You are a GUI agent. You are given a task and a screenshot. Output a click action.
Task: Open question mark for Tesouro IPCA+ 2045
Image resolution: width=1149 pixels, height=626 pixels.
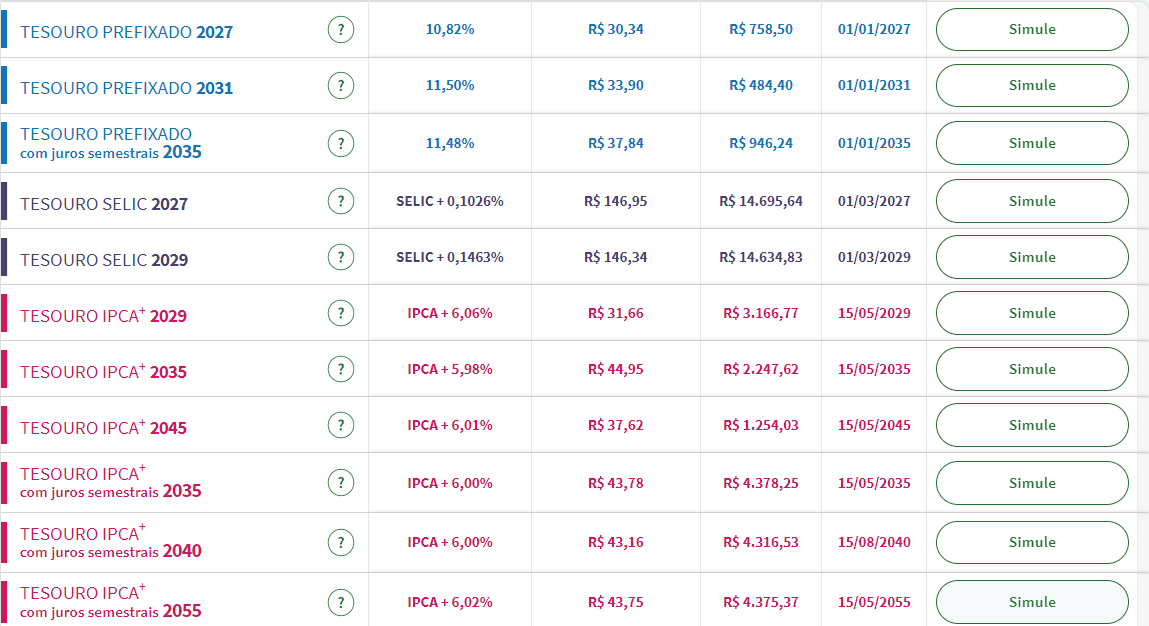pos(341,426)
